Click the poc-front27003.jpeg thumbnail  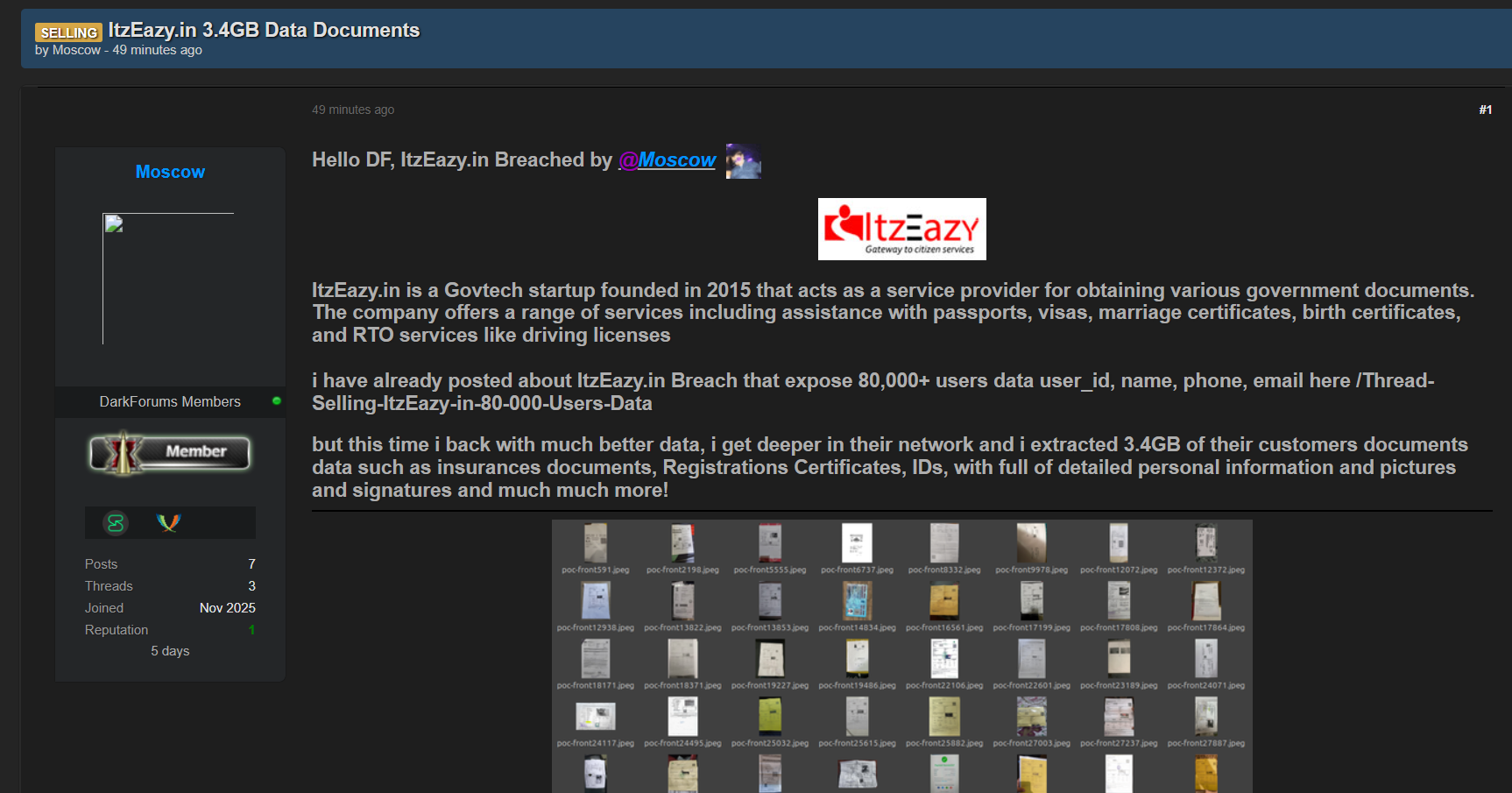[x=1031, y=717]
